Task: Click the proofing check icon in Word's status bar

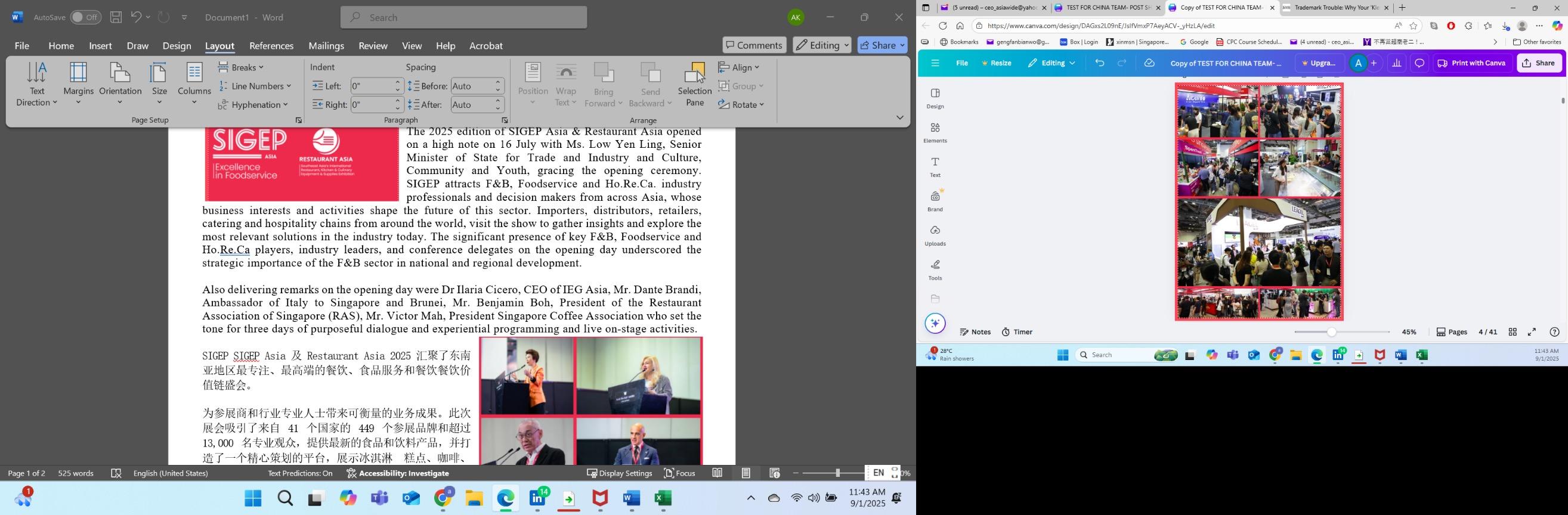Action: [x=116, y=473]
